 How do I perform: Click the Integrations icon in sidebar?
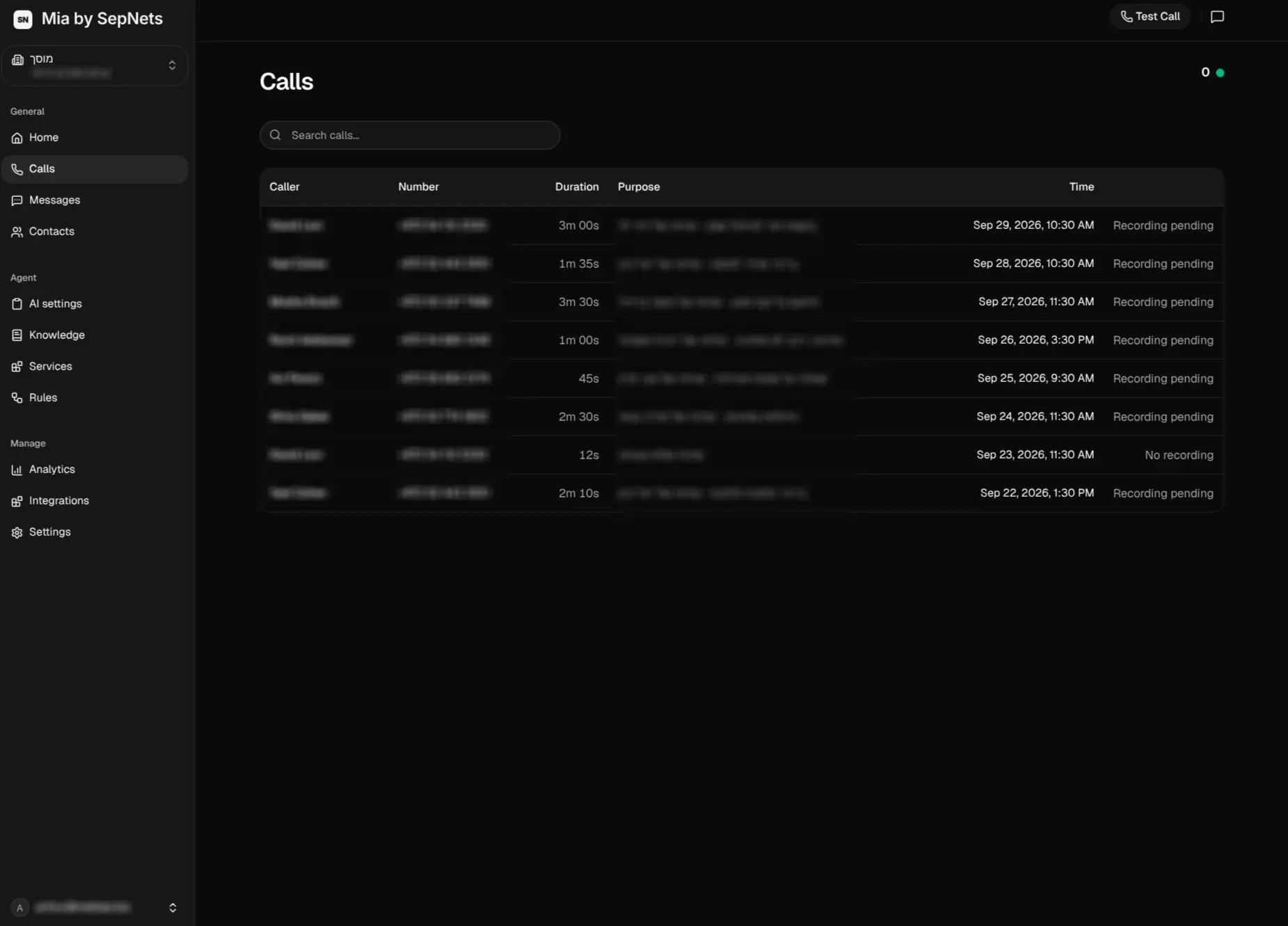(17, 501)
